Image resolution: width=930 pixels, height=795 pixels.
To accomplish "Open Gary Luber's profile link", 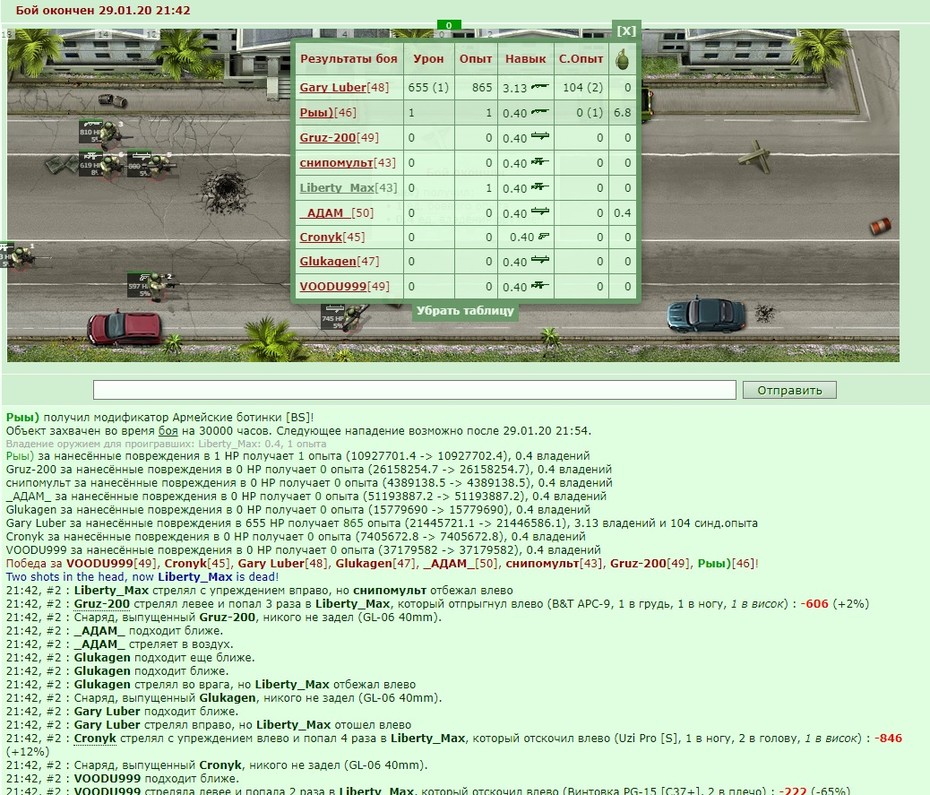I will pyautogui.click(x=333, y=87).
